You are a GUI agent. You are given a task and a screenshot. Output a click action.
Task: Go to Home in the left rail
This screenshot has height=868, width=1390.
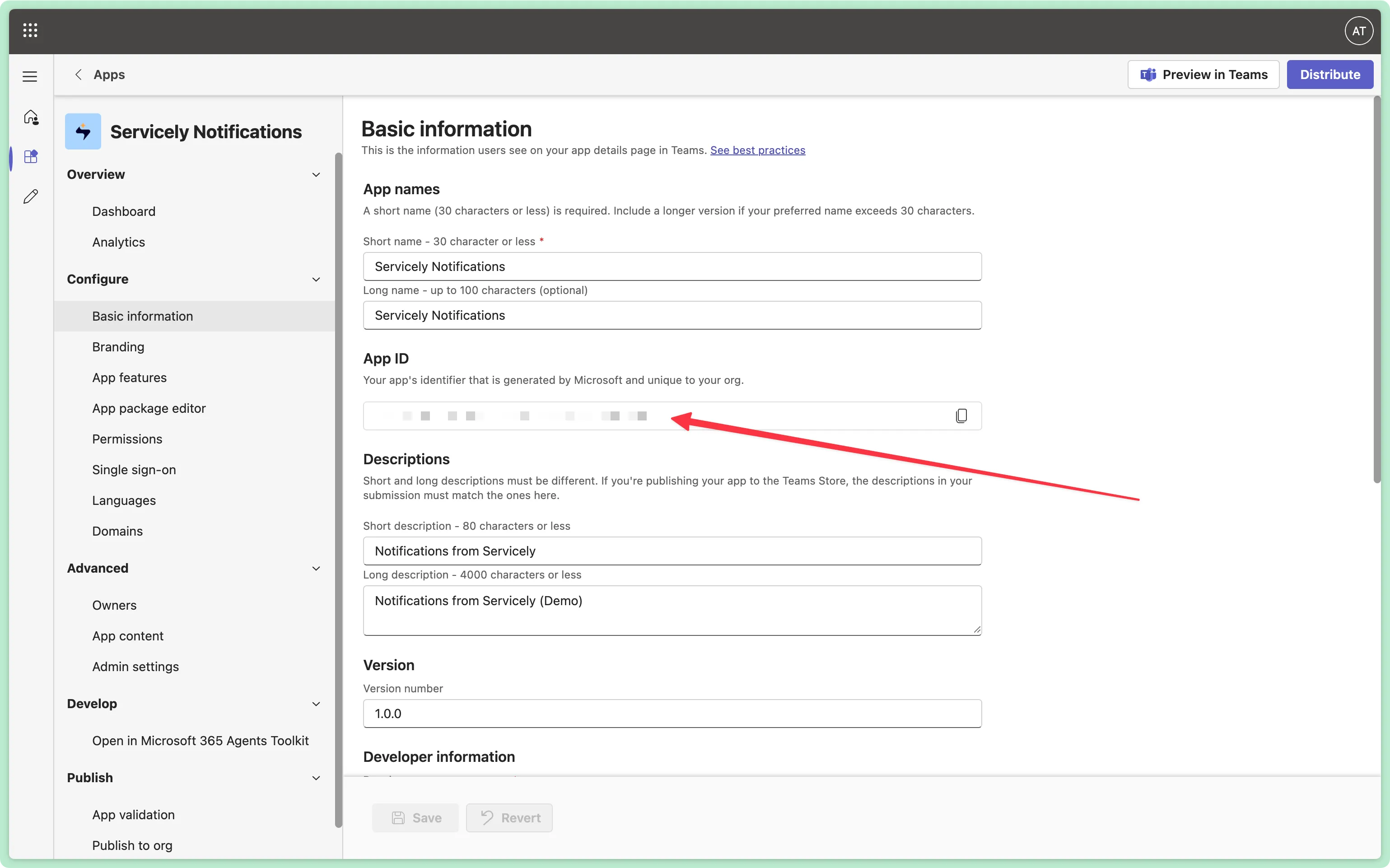point(31,118)
